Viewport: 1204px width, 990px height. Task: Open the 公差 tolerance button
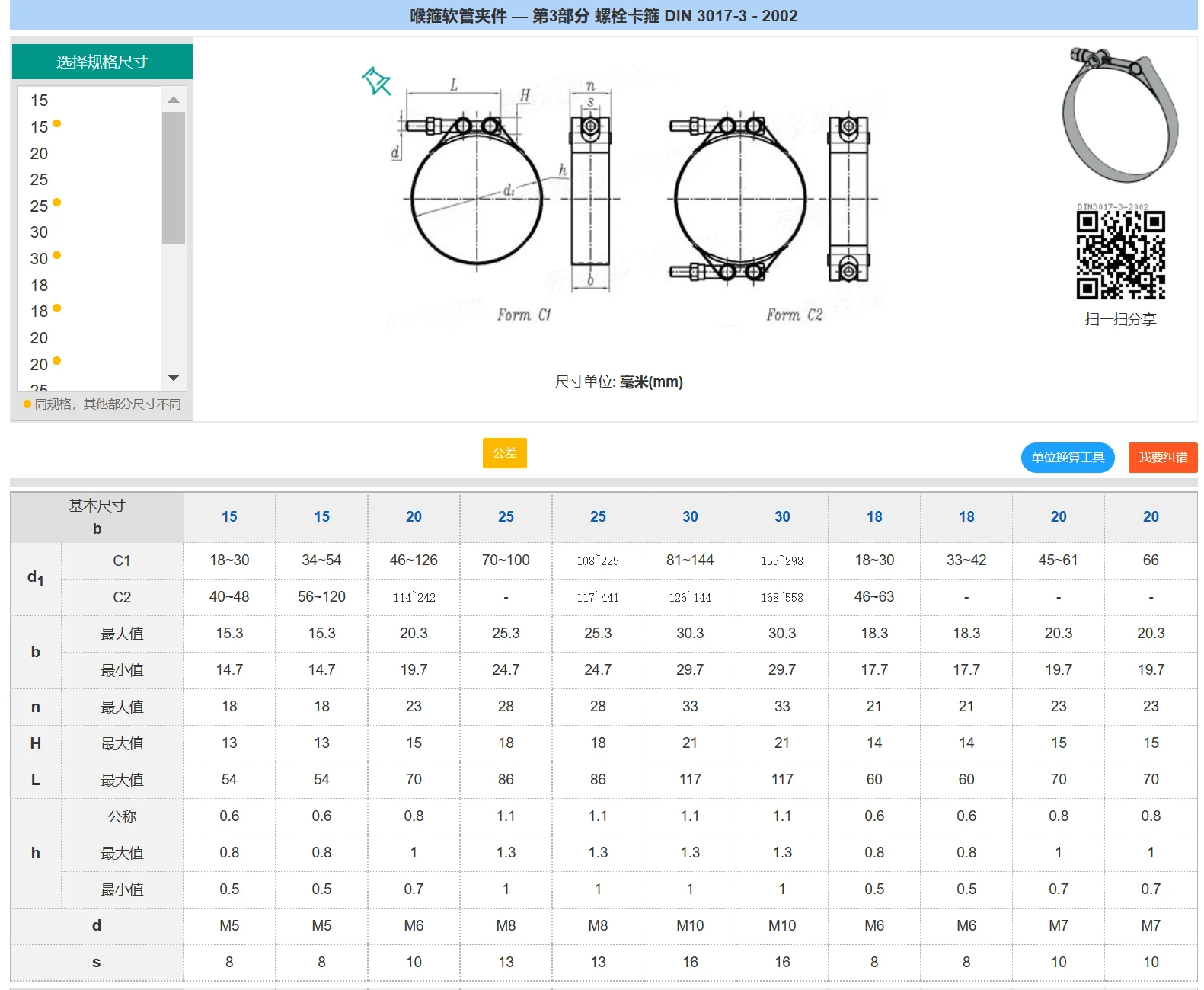(504, 453)
